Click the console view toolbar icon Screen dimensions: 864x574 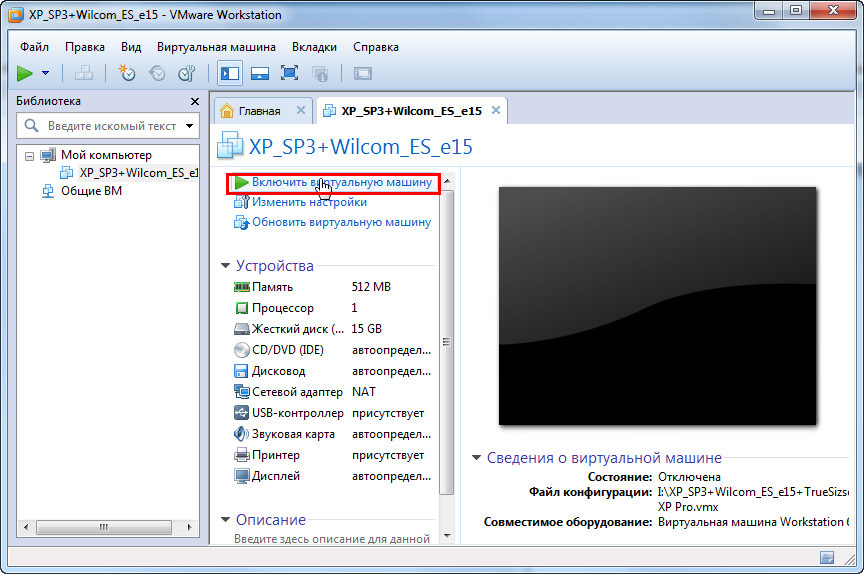(x=363, y=73)
